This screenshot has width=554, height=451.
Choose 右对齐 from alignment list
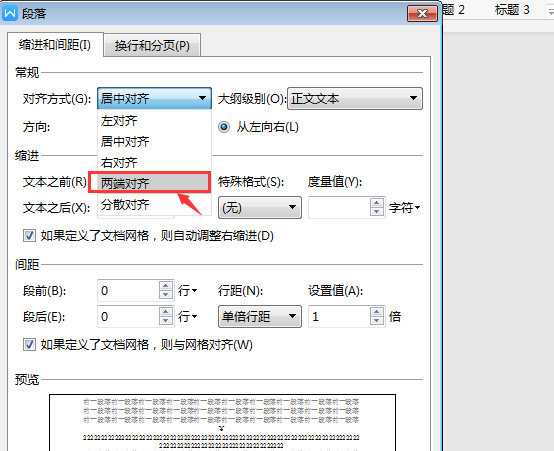pyautogui.click(x=154, y=163)
